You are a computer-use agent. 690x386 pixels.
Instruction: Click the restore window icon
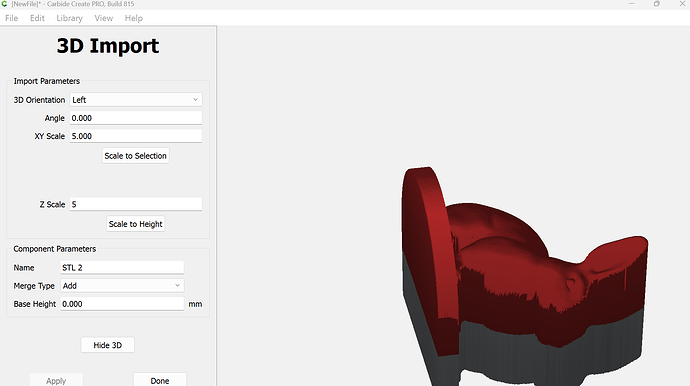(x=657, y=4)
